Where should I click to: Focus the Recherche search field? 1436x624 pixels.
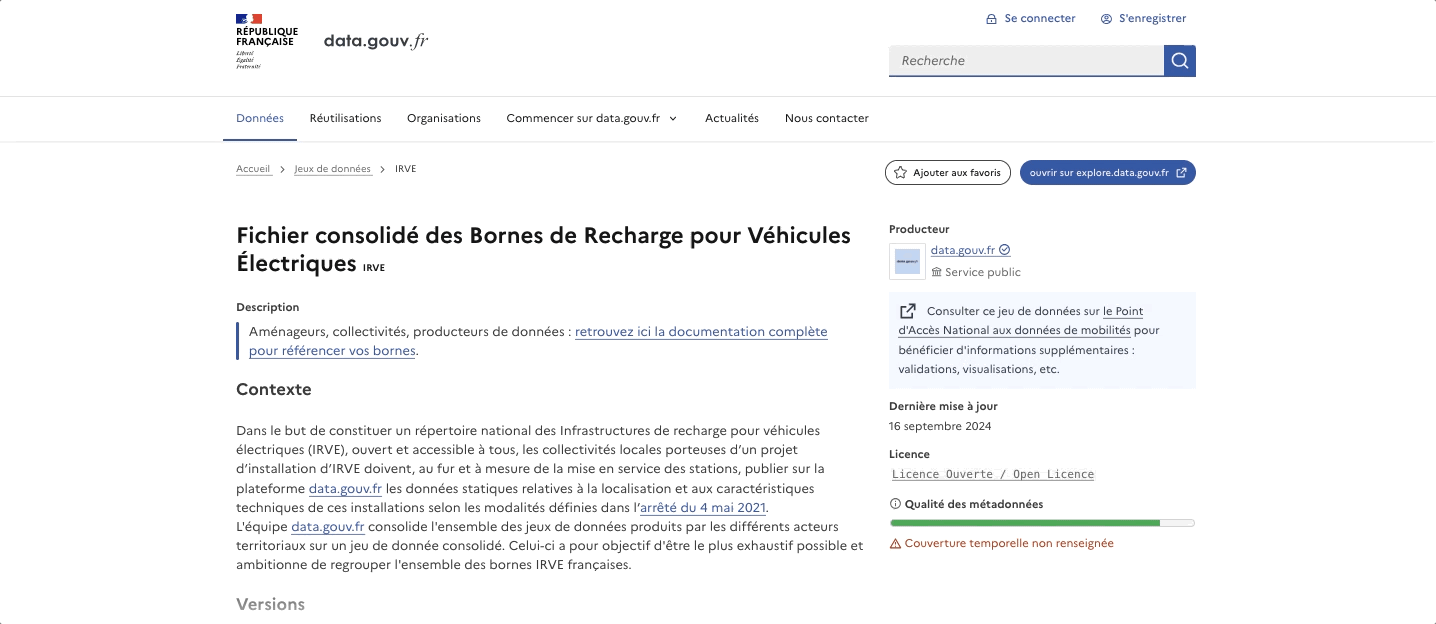pyautogui.click(x=1026, y=61)
